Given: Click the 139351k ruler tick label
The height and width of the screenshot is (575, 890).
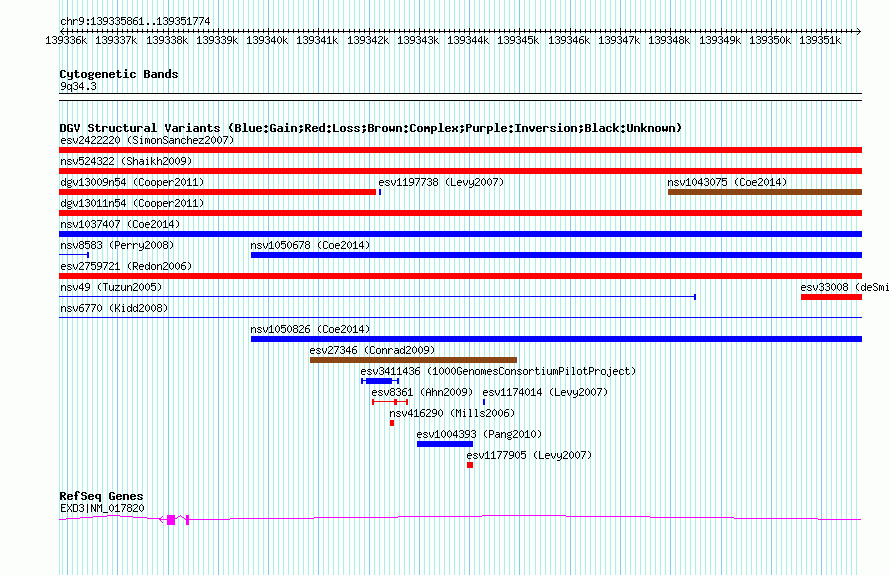Looking at the screenshot, I should pyautogui.click(x=820, y=40).
